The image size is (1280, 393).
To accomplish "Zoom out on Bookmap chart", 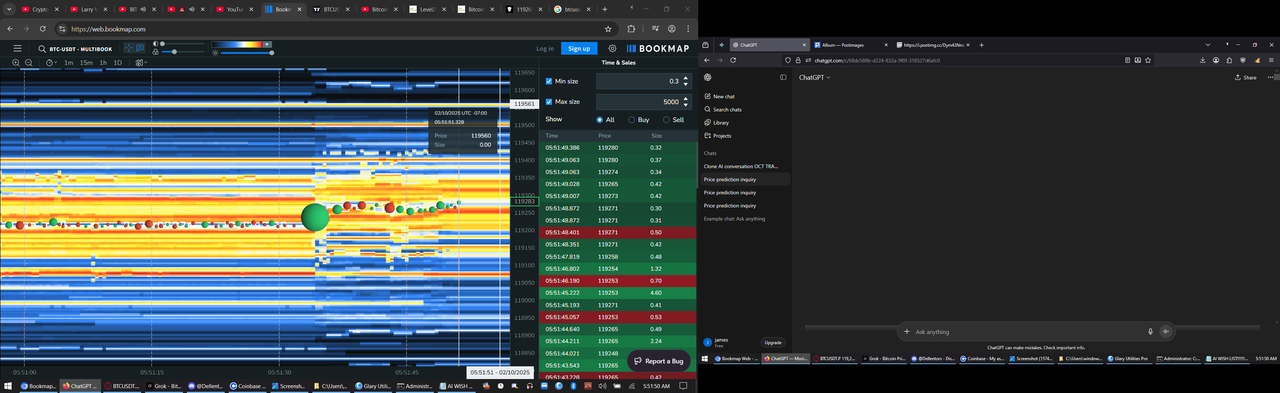I will pos(30,63).
